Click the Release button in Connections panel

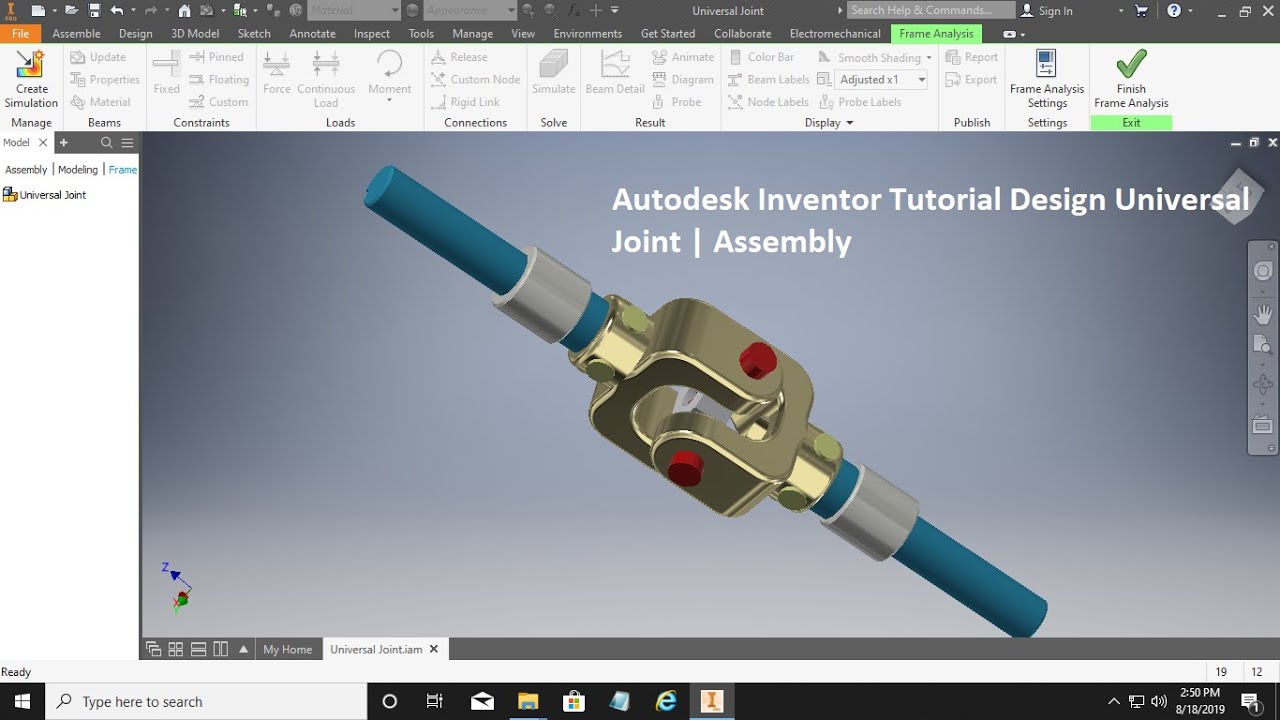click(x=459, y=57)
